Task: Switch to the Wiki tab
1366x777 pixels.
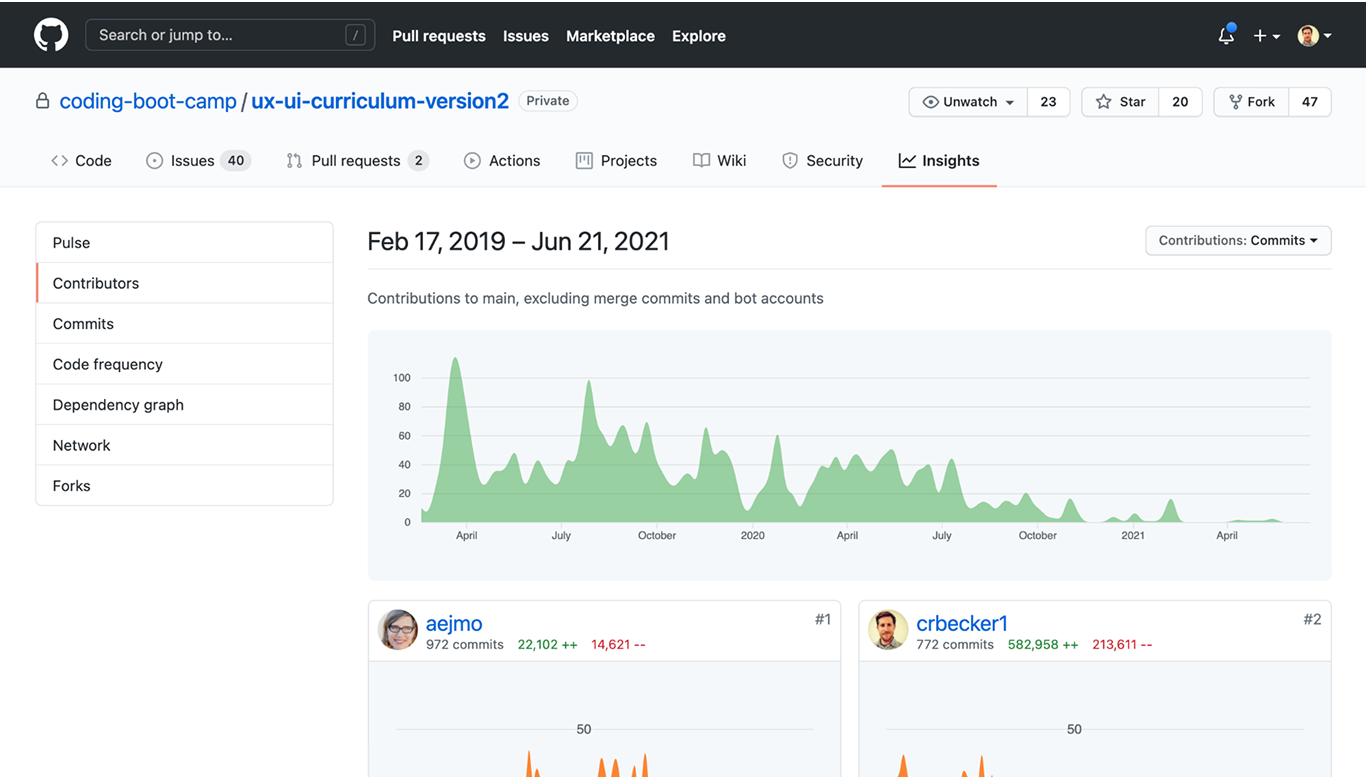Action: click(720, 161)
